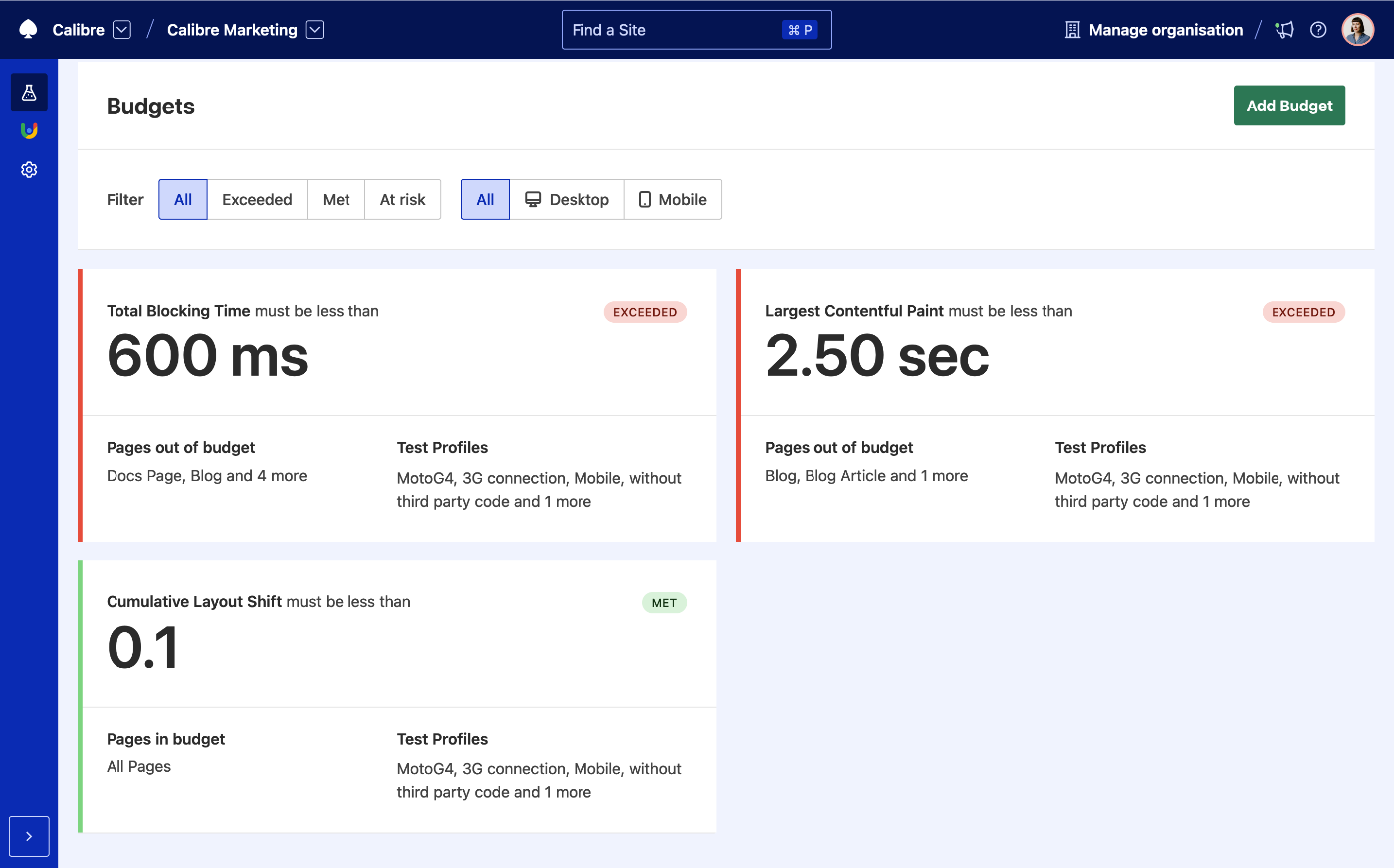This screenshot has height=868, width=1394.
Task: Select the Desktop device filter tab
Action: click(567, 199)
